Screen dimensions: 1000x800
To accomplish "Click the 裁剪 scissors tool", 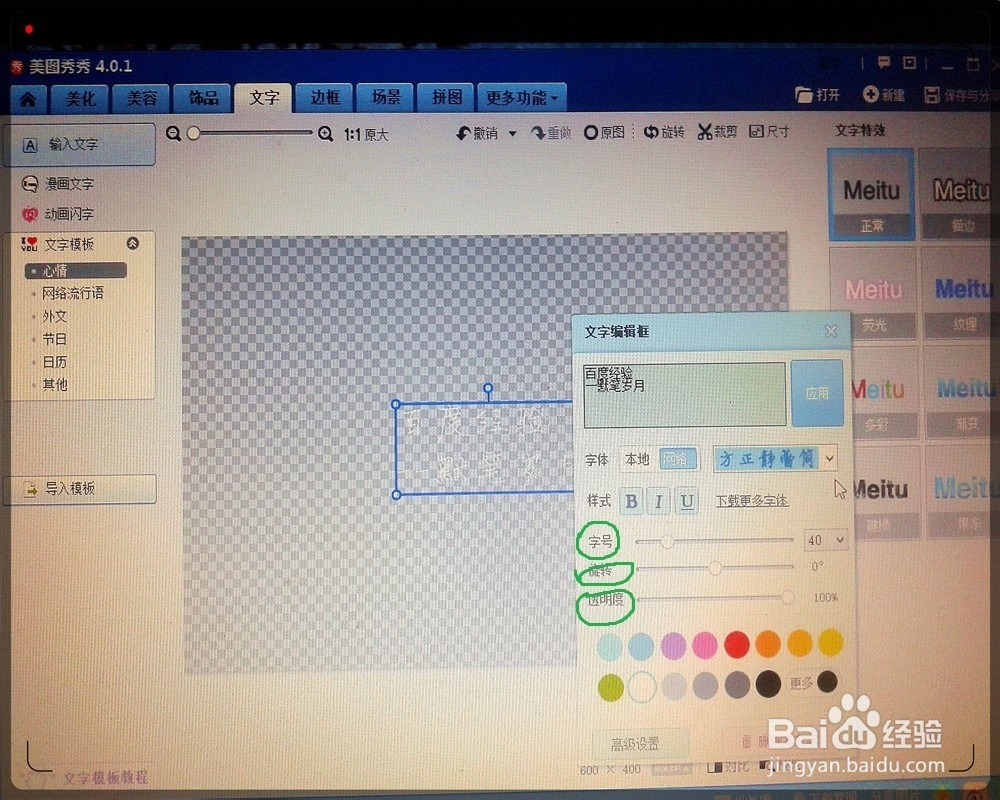I will click(x=717, y=131).
